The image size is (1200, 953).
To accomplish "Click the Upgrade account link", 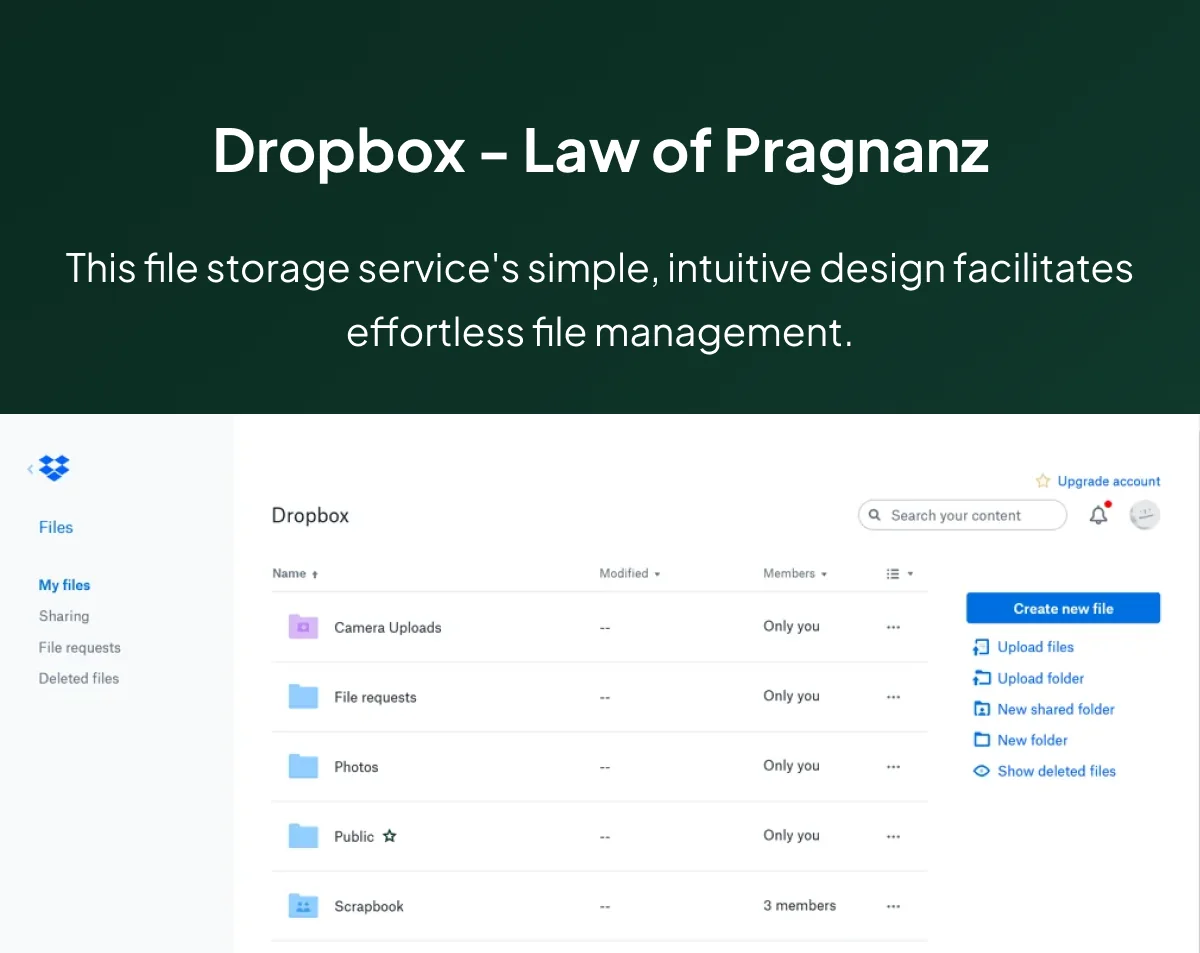I will pos(1109,481).
